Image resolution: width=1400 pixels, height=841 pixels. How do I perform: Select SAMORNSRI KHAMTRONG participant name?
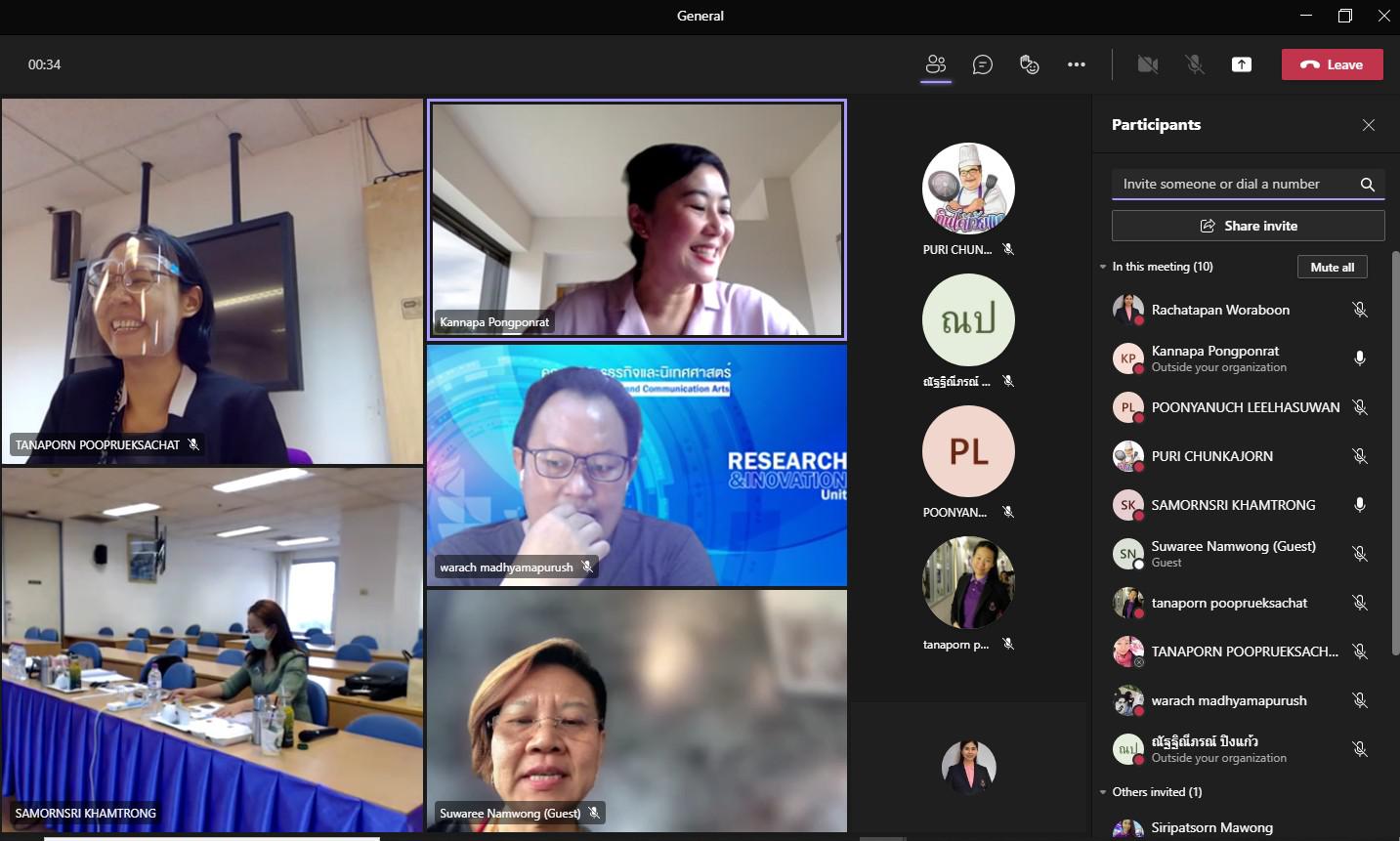[1233, 505]
